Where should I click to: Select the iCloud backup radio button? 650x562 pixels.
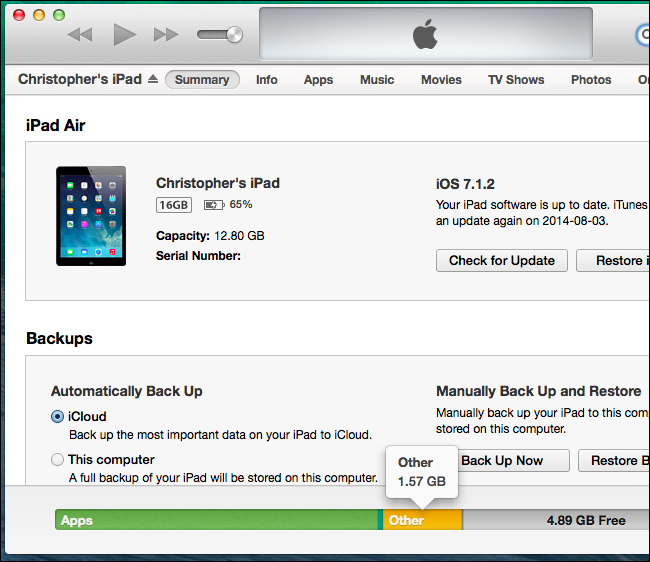tap(57, 417)
